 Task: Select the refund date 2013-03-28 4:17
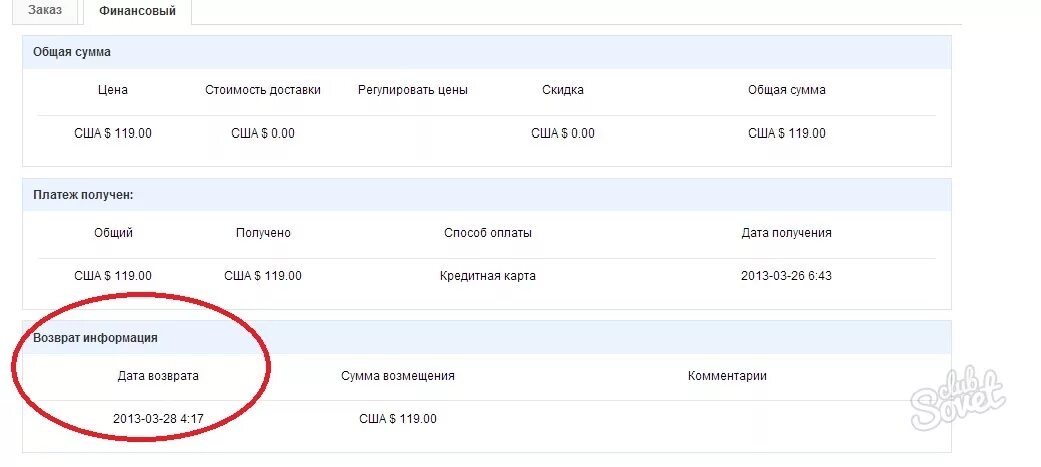[x=160, y=419]
